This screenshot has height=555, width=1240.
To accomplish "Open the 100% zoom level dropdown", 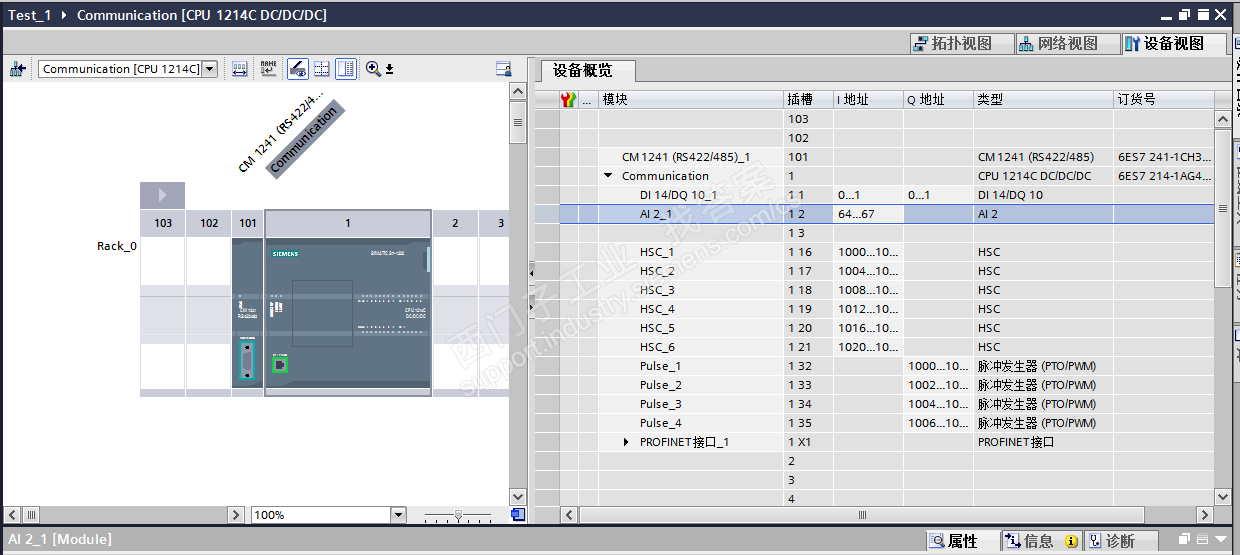I will pyautogui.click(x=398, y=515).
